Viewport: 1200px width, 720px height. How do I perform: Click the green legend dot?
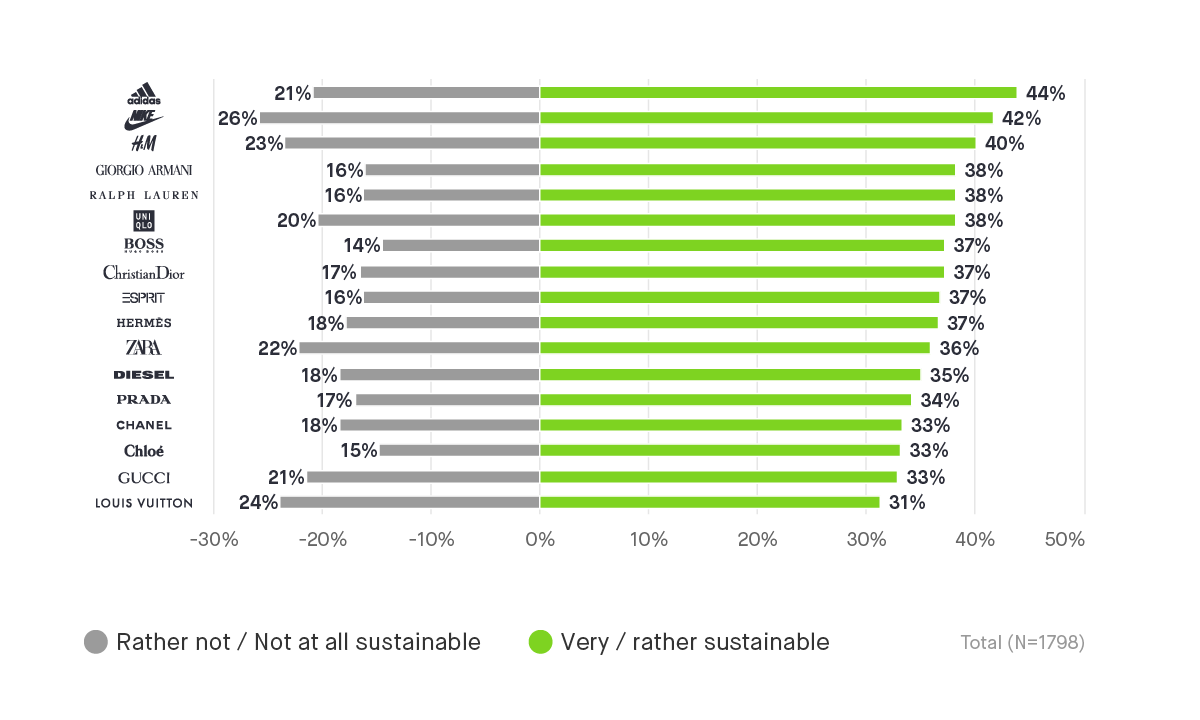click(540, 642)
